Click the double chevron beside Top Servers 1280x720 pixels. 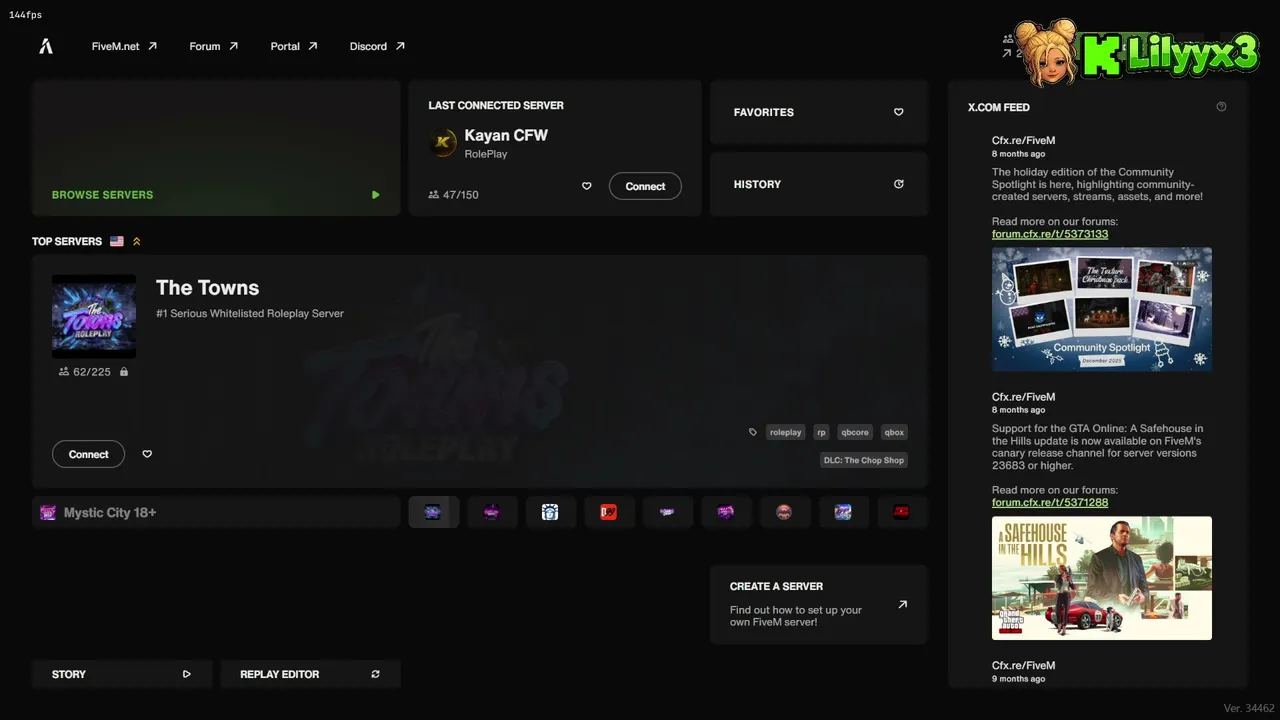[137, 241]
